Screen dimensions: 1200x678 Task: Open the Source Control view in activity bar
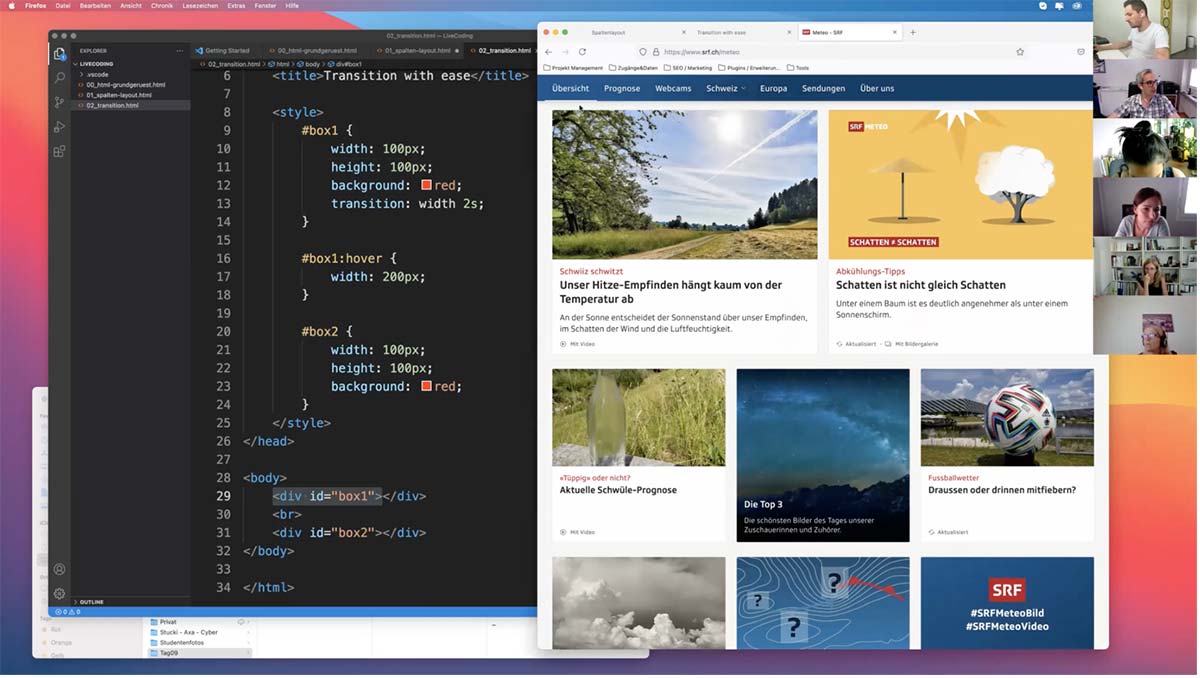(x=60, y=102)
